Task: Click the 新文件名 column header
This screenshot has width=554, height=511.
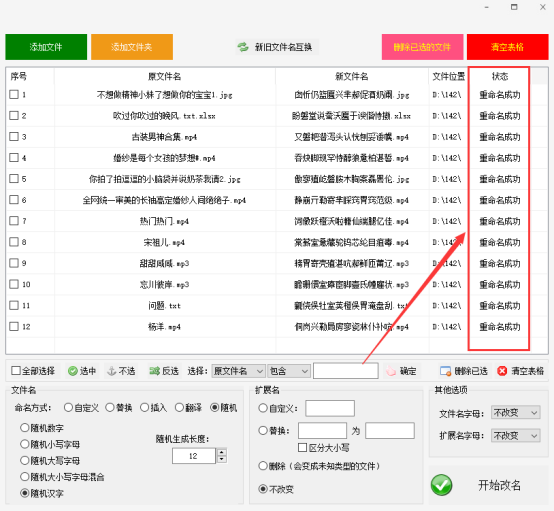Action: [x=352, y=76]
